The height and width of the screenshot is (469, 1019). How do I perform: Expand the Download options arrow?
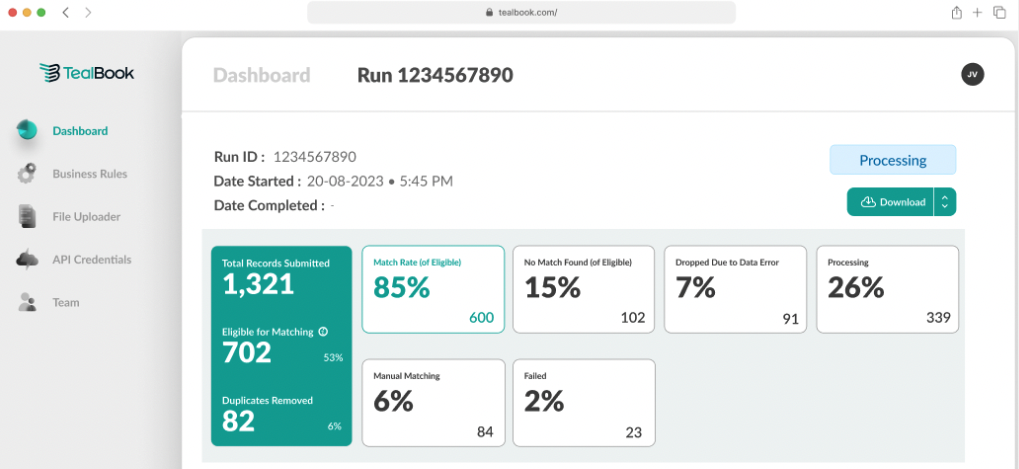(x=945, y=202)
